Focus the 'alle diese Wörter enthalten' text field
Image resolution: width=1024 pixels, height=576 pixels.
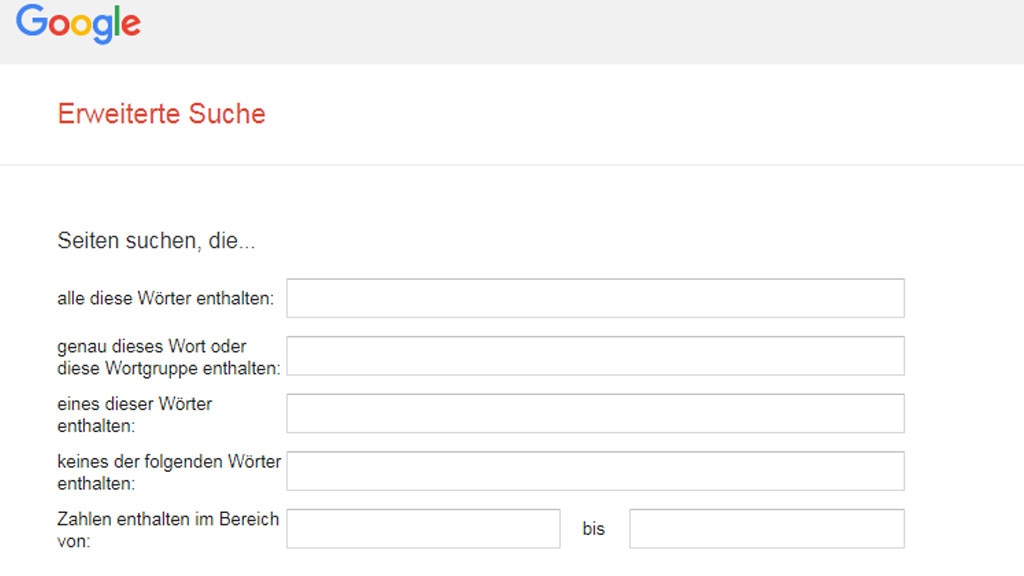(595, 298)
